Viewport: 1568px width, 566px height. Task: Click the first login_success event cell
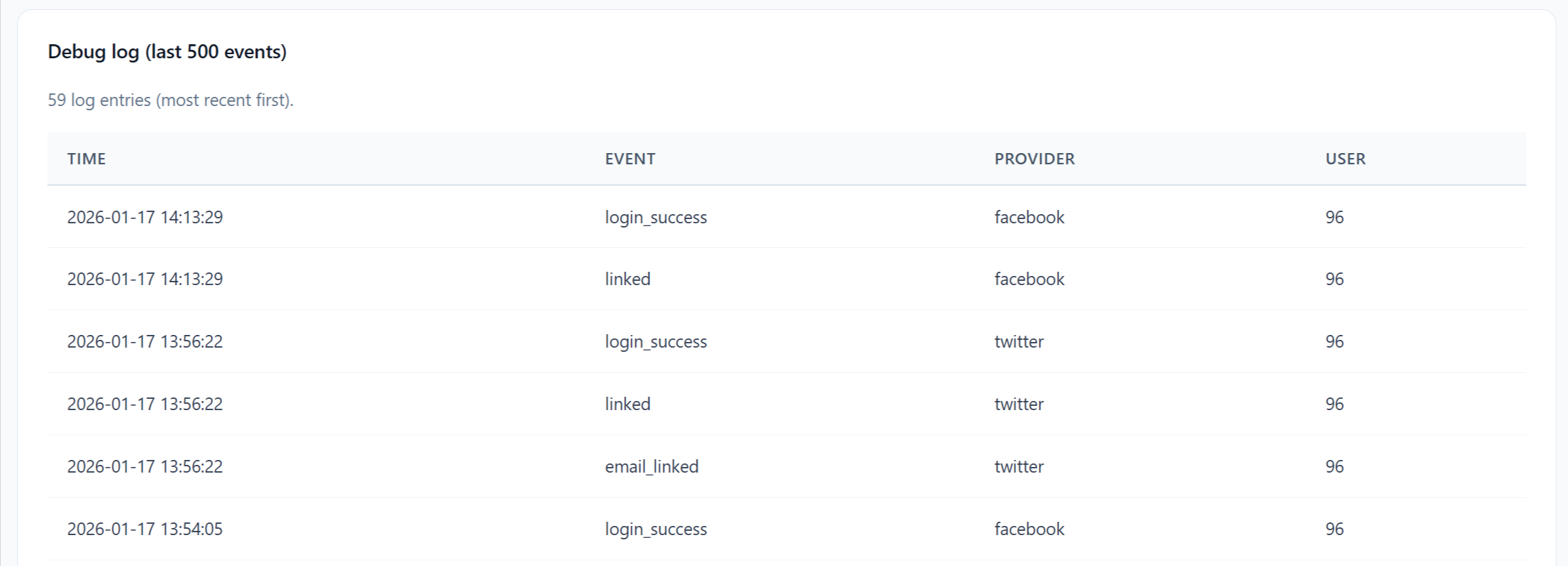click(656, 218)
